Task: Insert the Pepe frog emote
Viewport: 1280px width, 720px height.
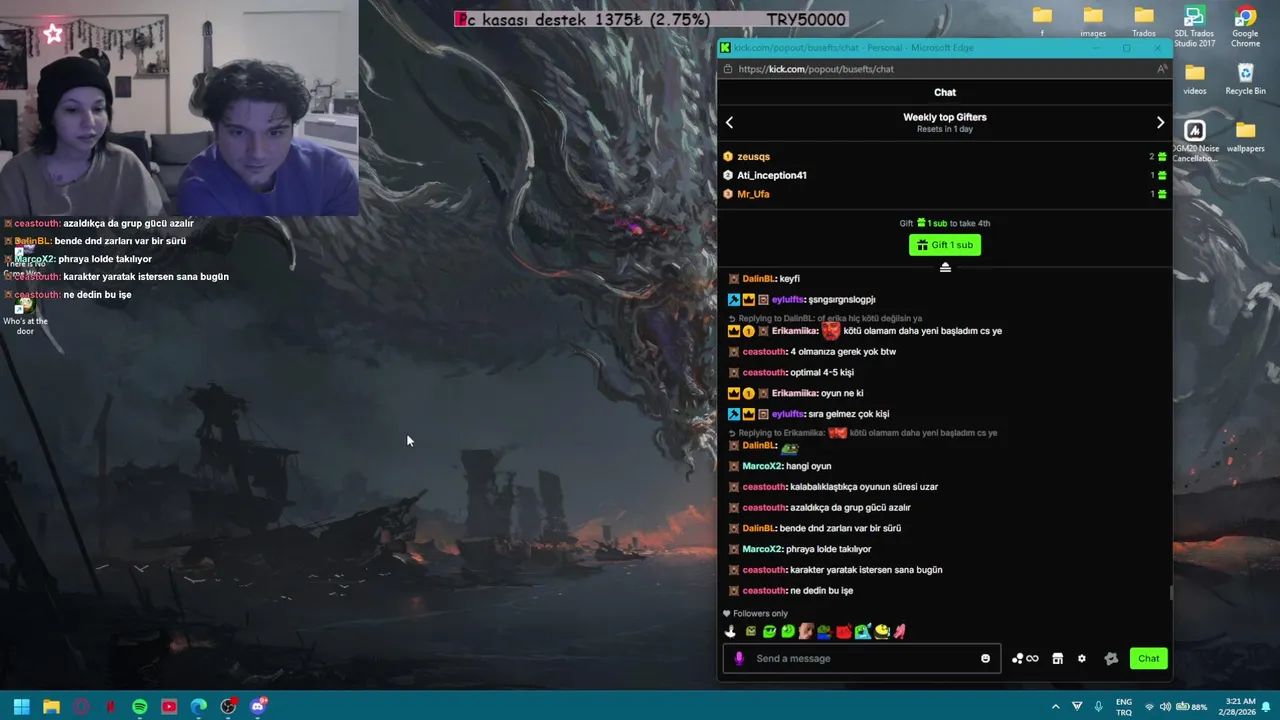Action: click(x=824, y=631)
